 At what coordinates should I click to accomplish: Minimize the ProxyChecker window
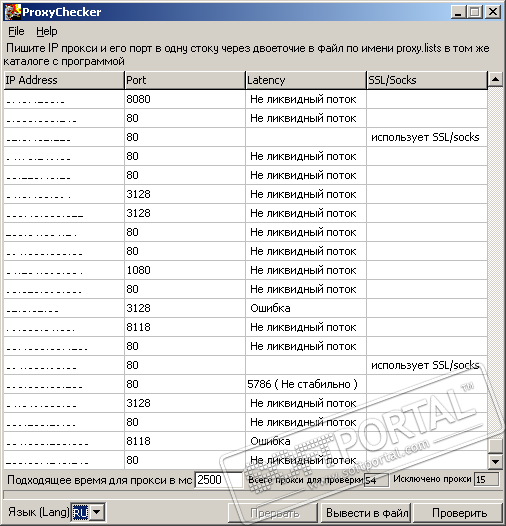458,12
